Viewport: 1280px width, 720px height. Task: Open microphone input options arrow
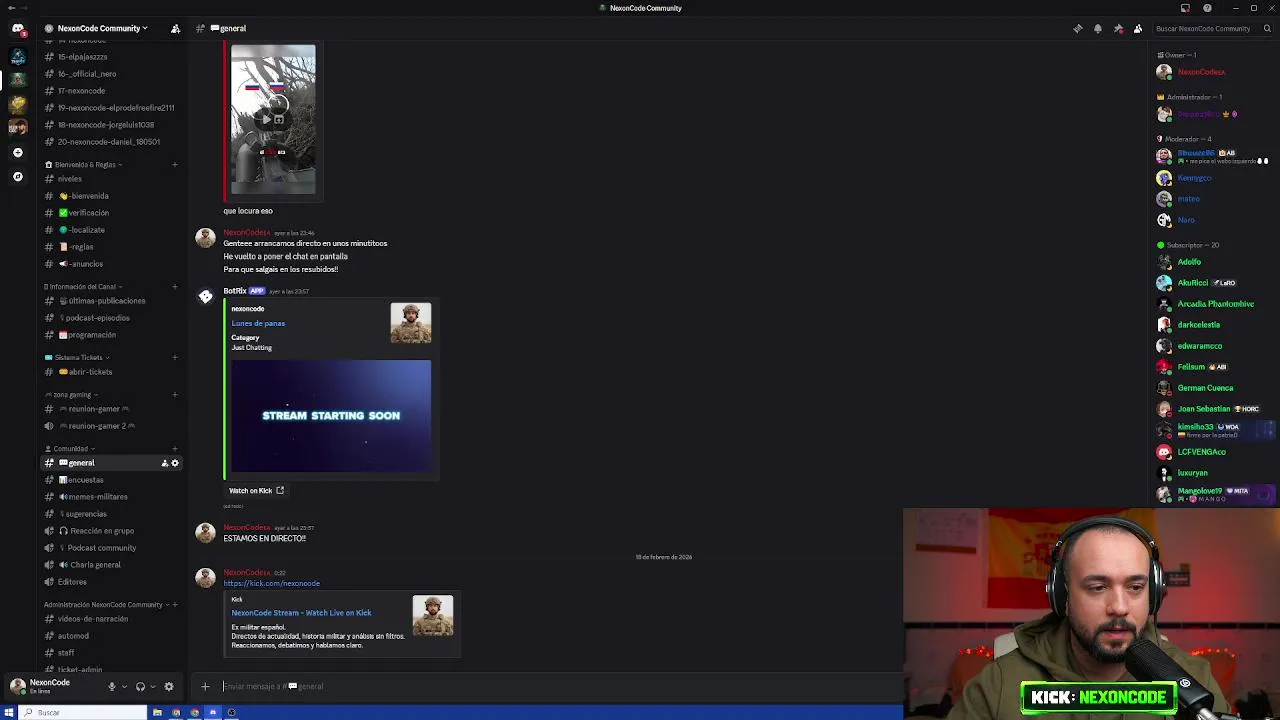click(x=124, y=686)
